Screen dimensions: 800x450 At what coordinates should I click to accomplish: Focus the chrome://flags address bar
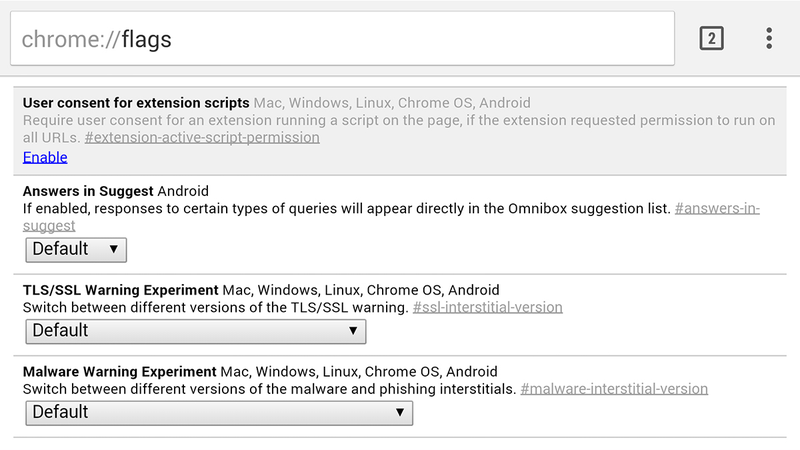(342, 39)
